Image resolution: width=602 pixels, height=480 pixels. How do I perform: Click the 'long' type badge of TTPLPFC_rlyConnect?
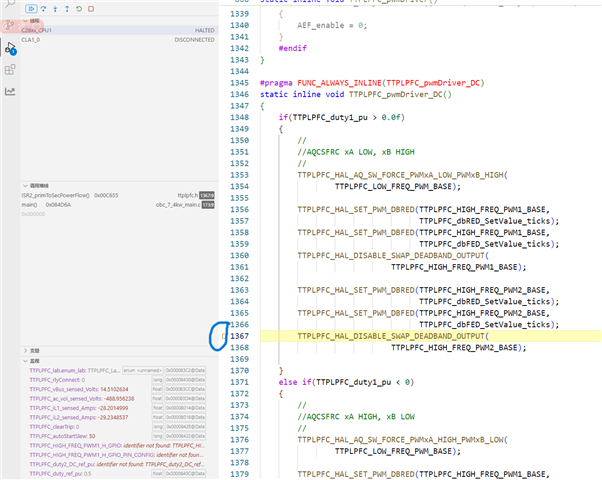pyautogui.click(x=157, y=380)
